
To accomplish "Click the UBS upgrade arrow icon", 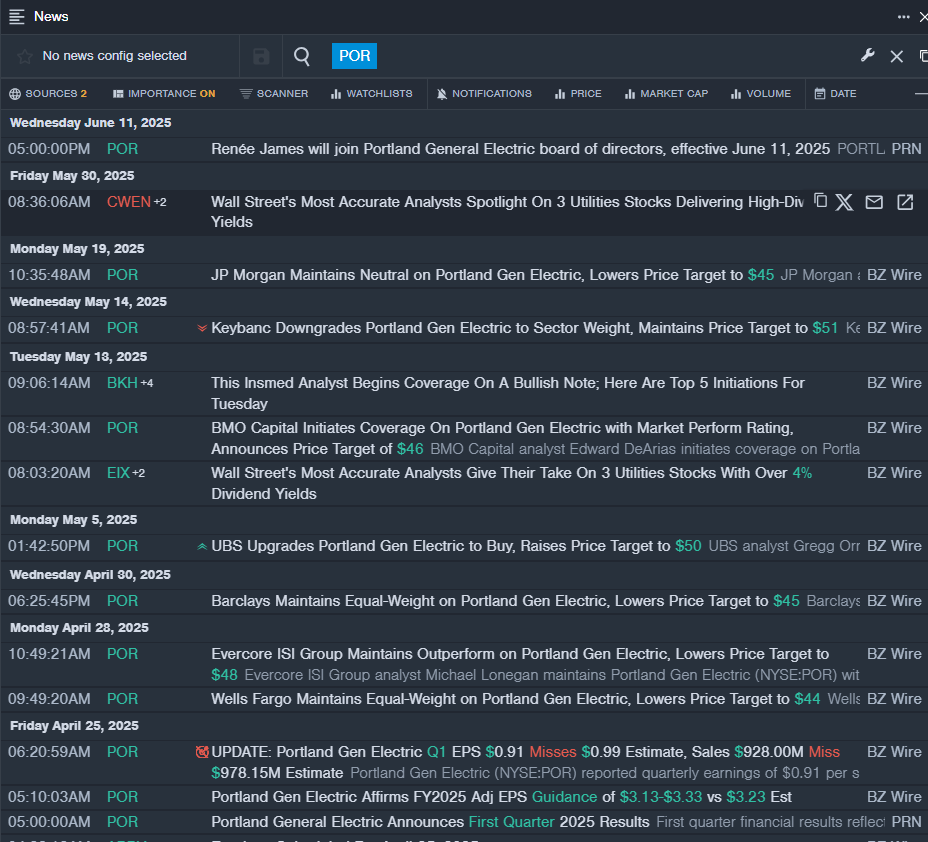I will coord(202,546).
